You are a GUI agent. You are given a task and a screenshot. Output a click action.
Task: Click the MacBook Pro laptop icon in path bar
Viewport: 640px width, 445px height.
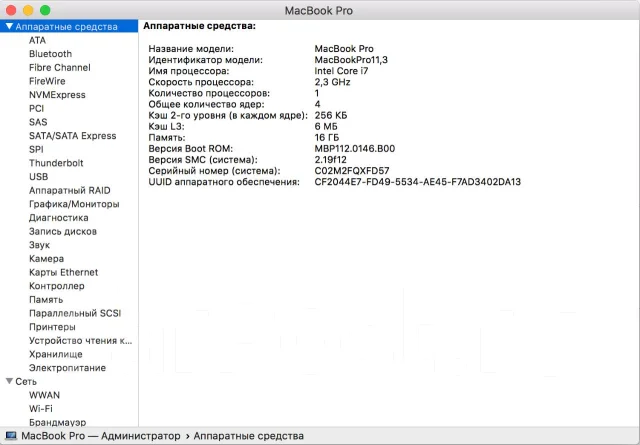(11, 436)
